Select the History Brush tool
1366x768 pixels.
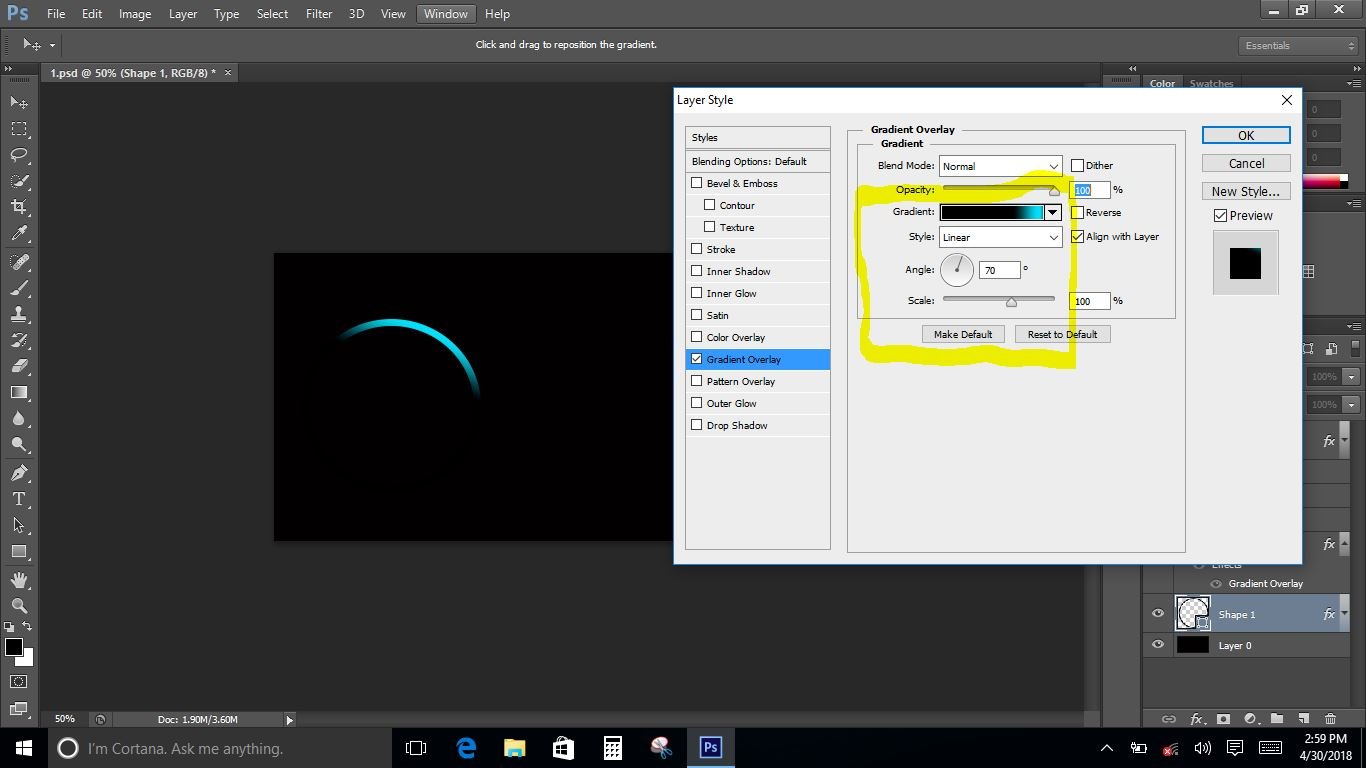tap(19, 339)
